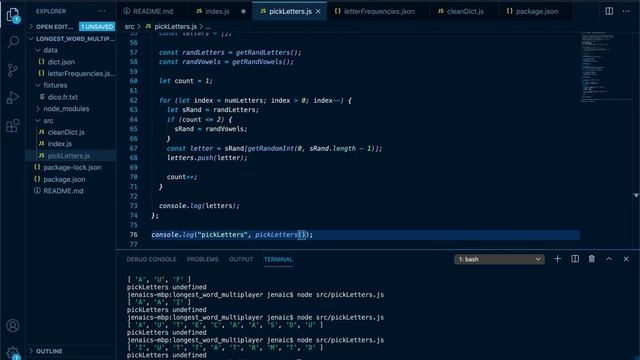
Task: Create a new terminal with plus icon
Action: click(x=557, y=259)
